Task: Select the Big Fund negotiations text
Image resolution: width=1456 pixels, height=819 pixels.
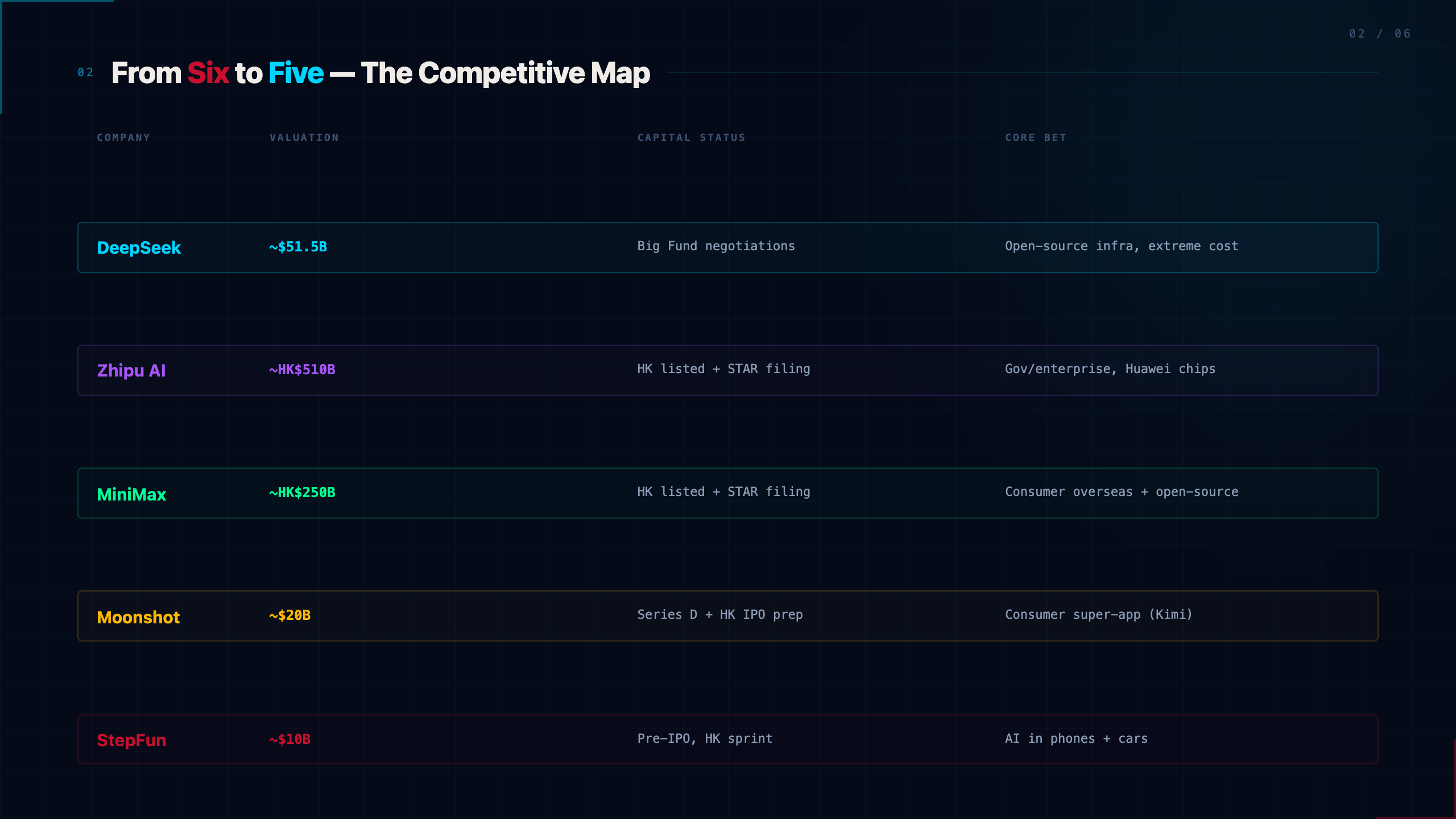Action: click(x=716, y=246)
